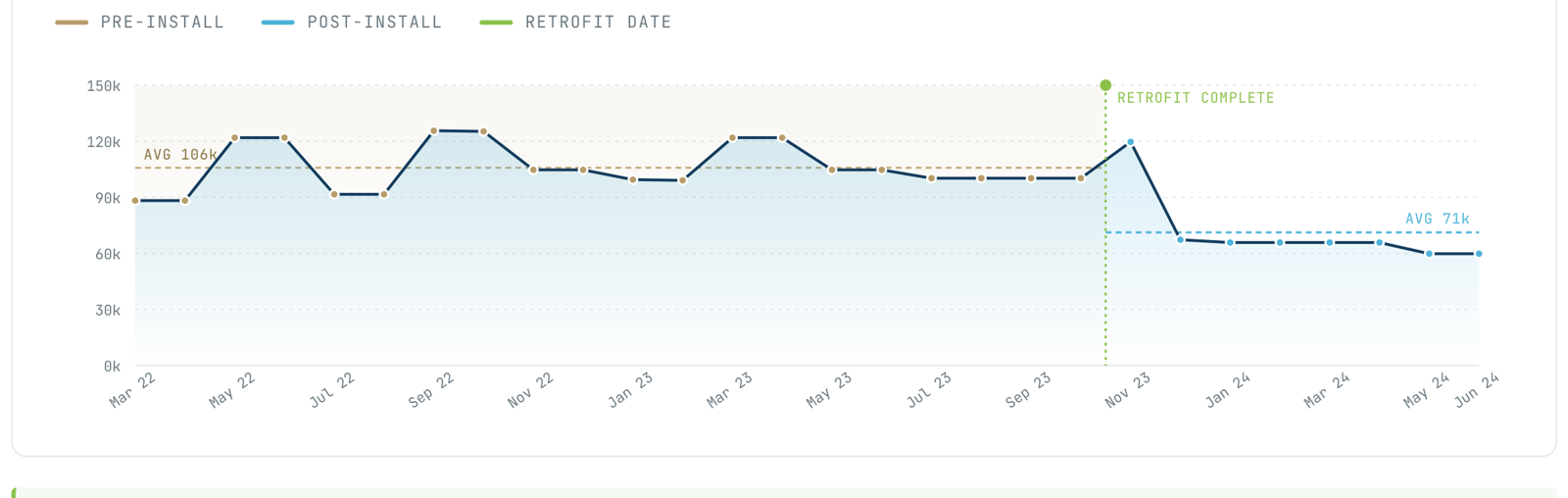Select the Sep 22 peak data point

click(x=434, y=130)
